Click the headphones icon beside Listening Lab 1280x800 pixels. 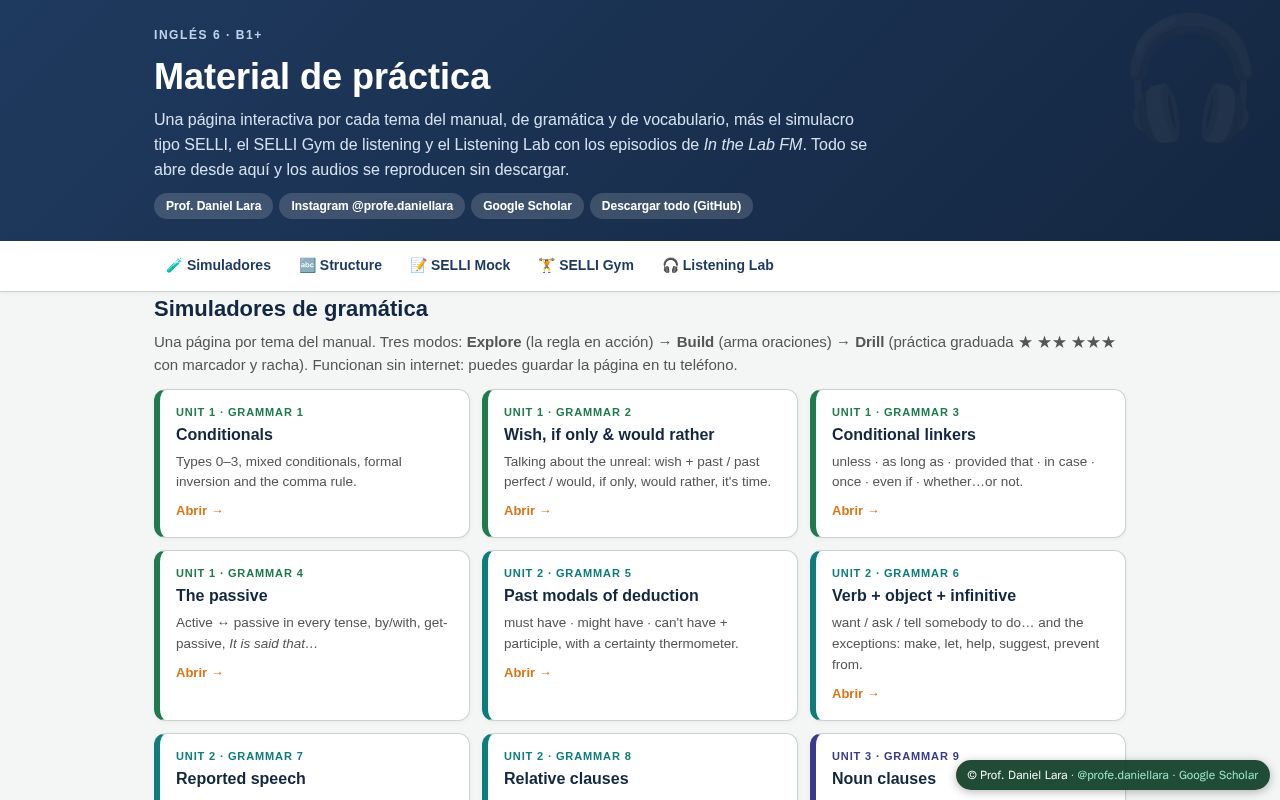[670, 265]
